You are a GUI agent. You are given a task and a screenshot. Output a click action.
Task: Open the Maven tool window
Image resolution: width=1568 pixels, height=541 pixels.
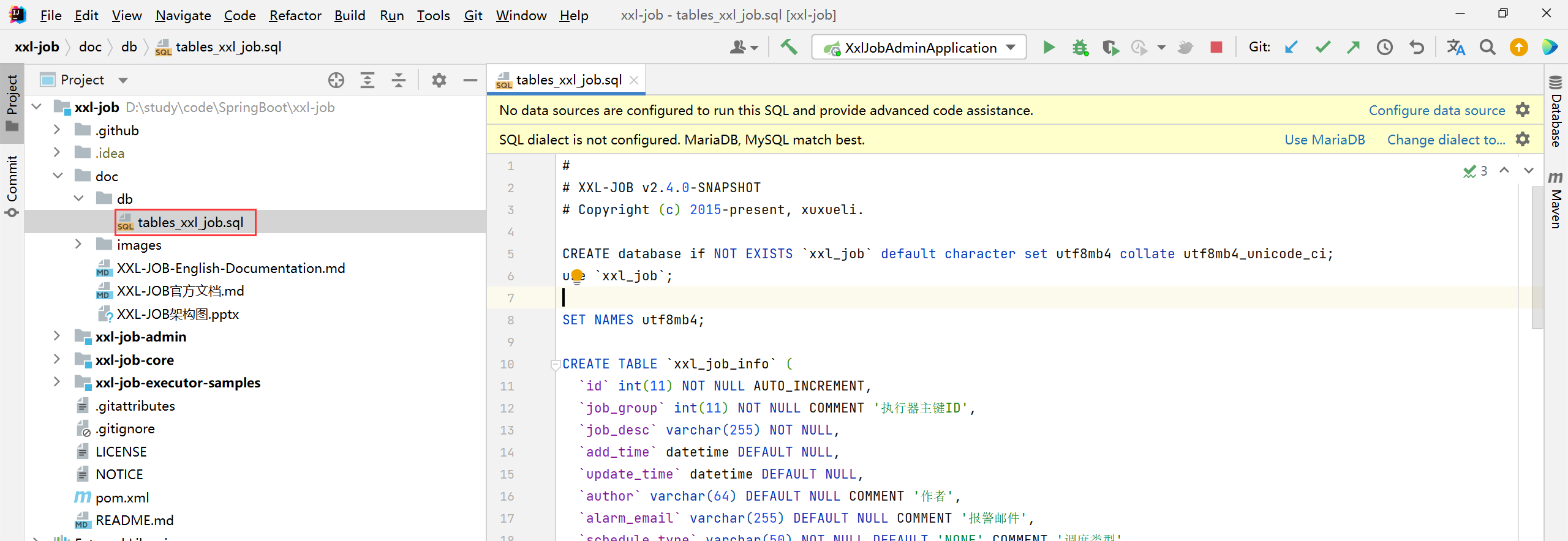pyautogui.click(x=1556, y=200)
